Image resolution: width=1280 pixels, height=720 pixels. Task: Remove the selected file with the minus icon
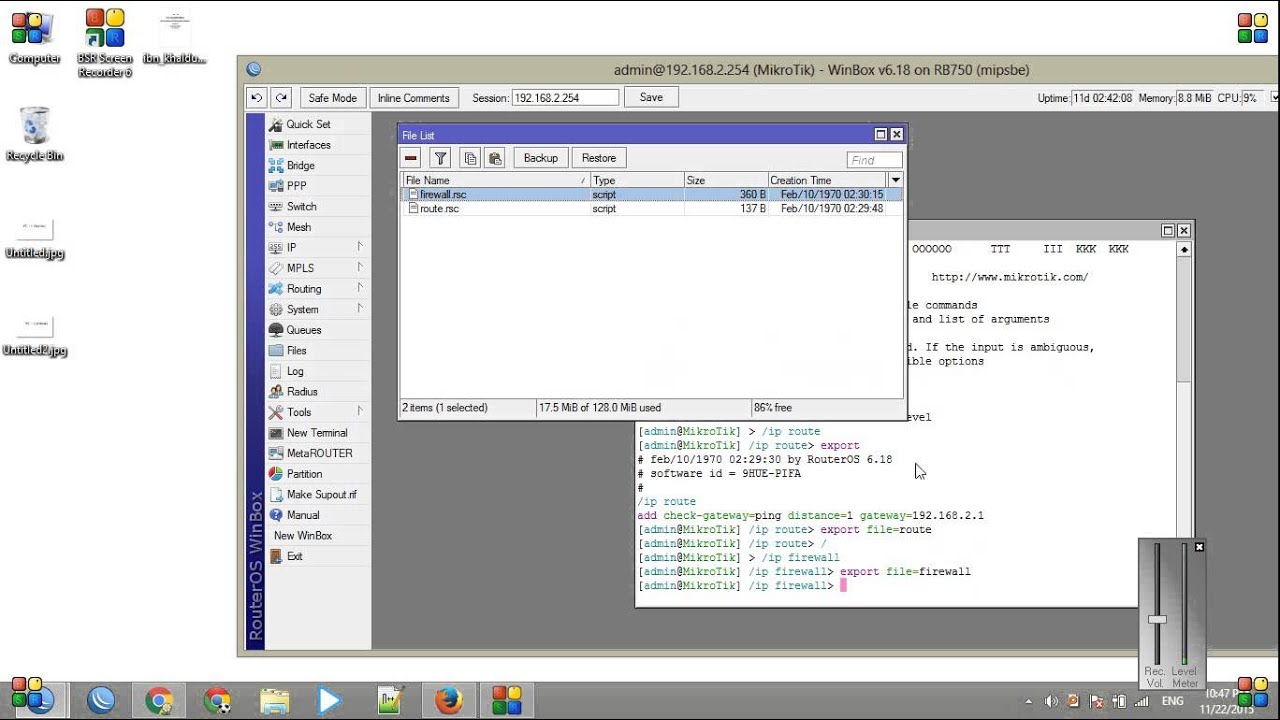411,158
